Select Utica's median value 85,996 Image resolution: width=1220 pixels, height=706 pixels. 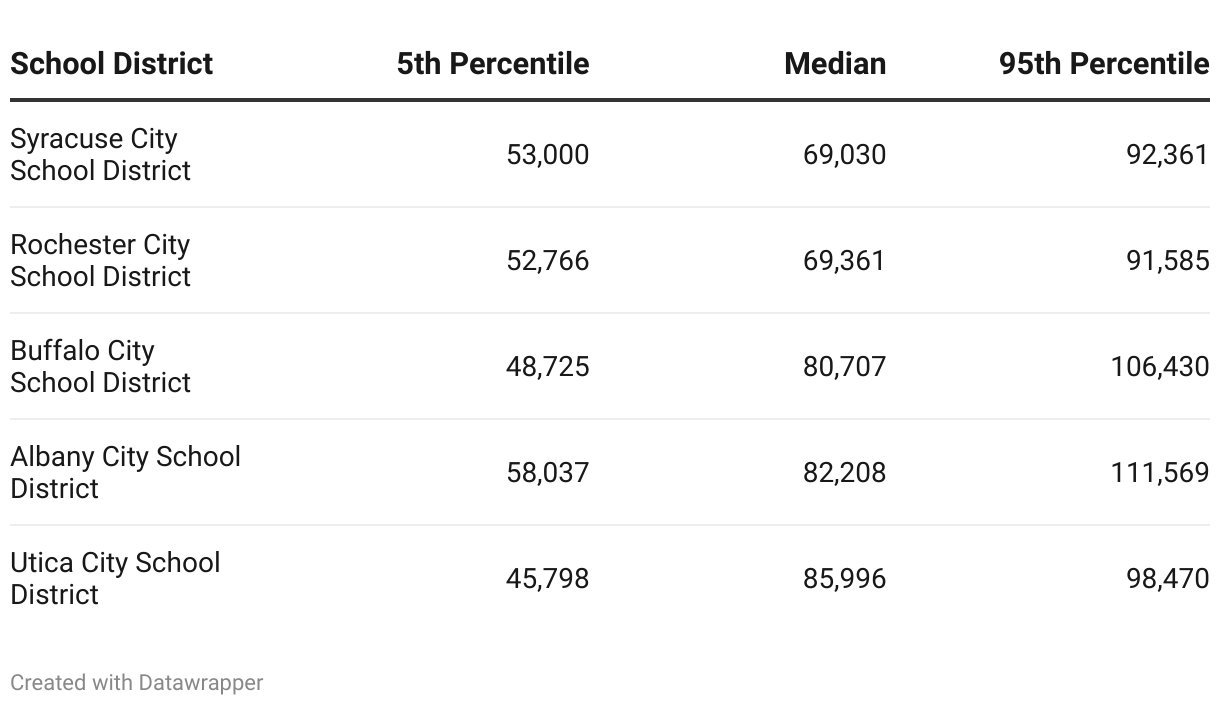pos(844,579)
